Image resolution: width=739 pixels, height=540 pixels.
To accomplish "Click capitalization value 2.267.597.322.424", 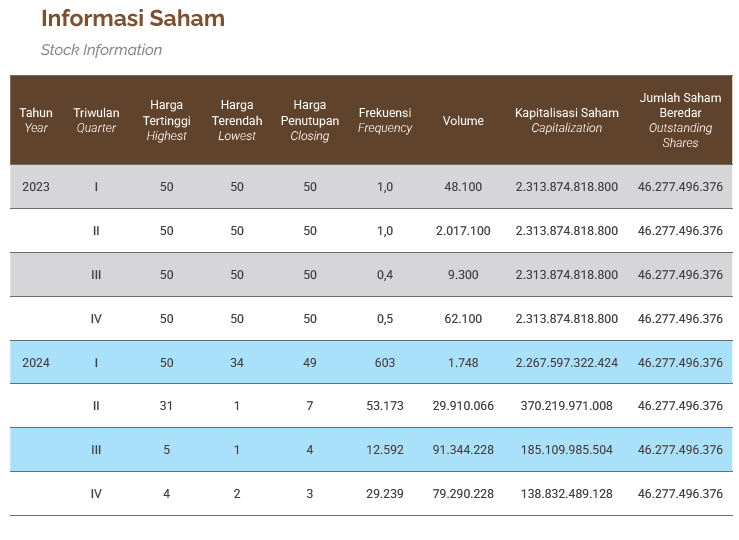I will pyautogui.click(x=567, y=362).
